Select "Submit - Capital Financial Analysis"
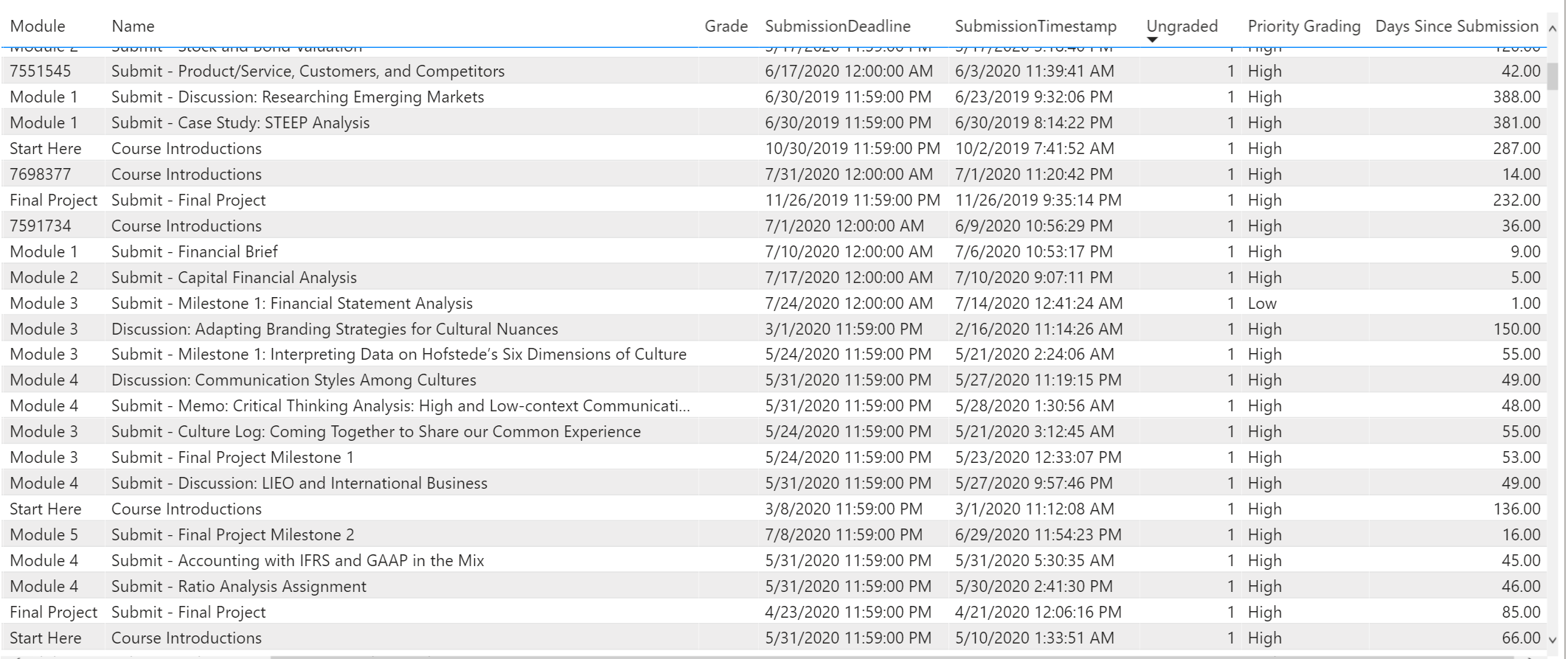Screen dimensions: 1568x659 point(234,278)
